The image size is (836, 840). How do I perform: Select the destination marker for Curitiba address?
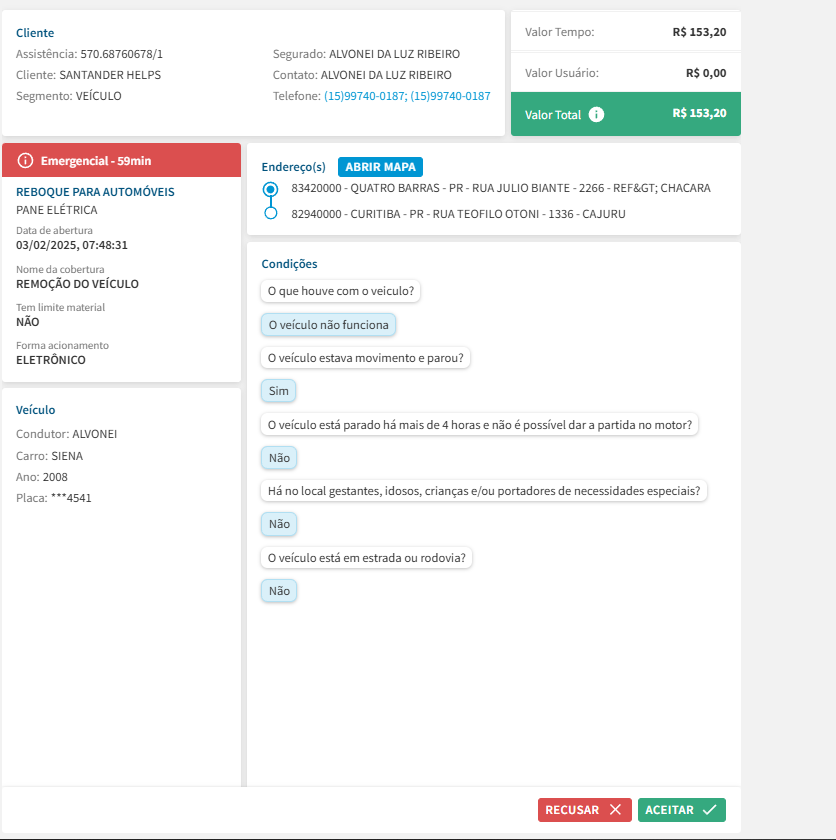coord(270,213)
